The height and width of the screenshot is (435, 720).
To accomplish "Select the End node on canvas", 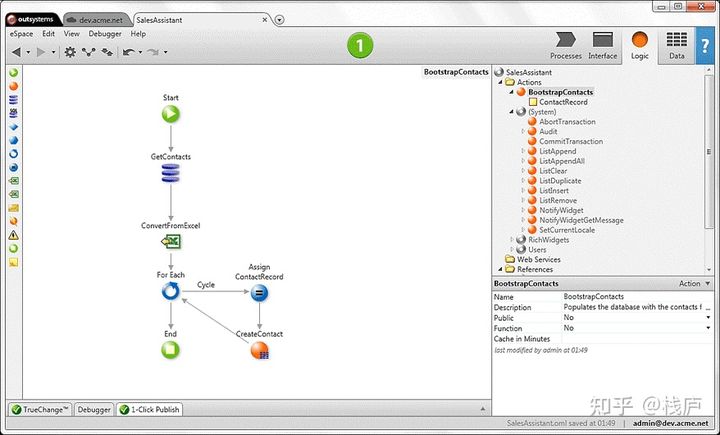I will click(170, 350).
